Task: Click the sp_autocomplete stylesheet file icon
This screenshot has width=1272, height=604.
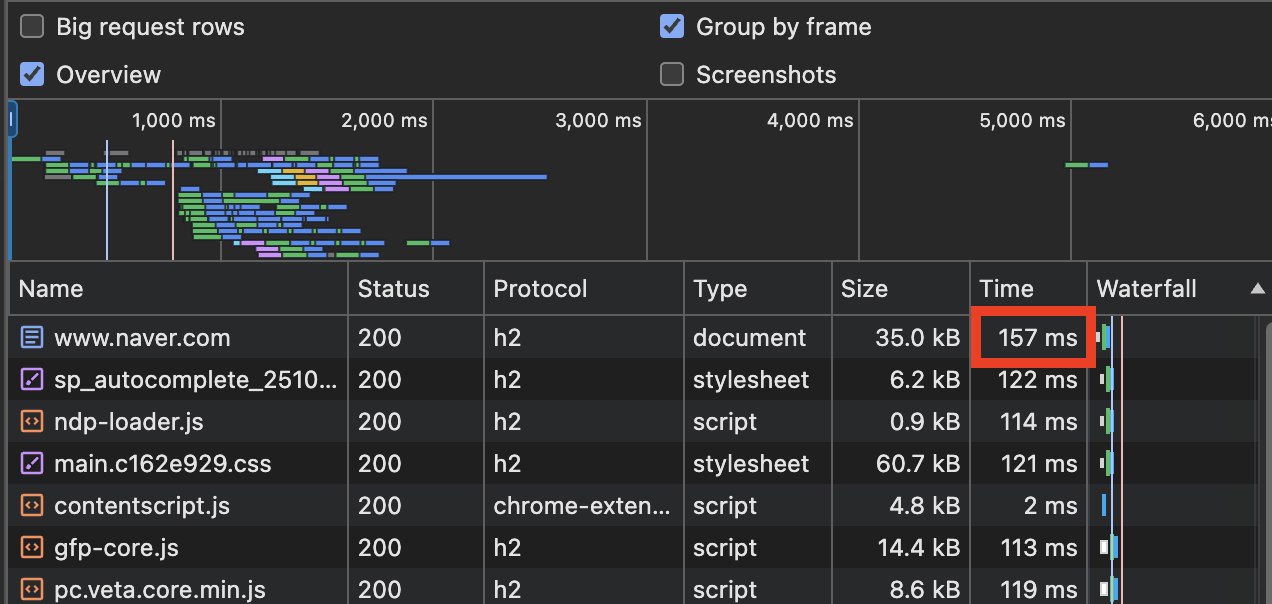Action: 33,380
